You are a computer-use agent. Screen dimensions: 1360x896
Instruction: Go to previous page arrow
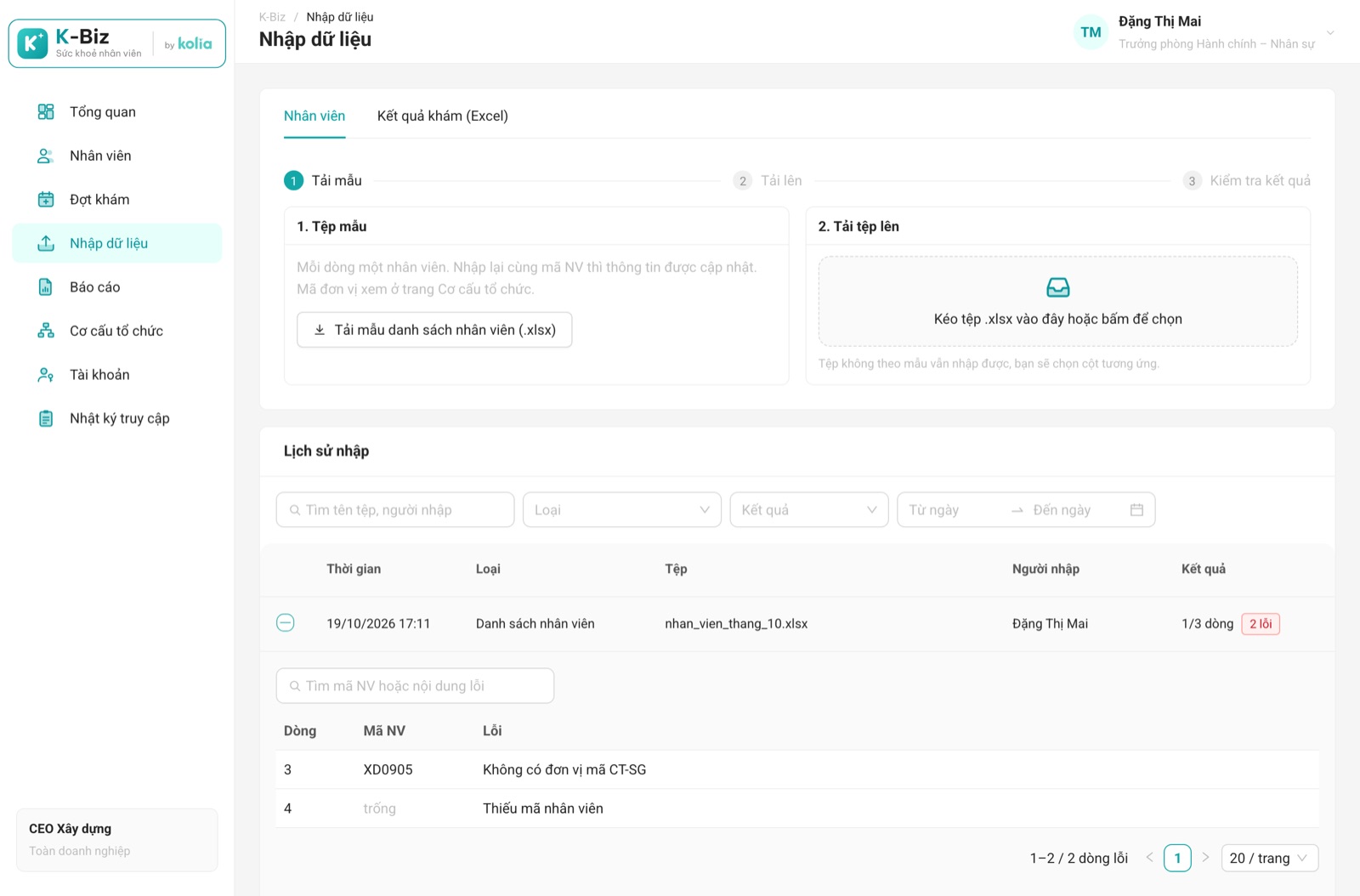(x=1149, y=858)
